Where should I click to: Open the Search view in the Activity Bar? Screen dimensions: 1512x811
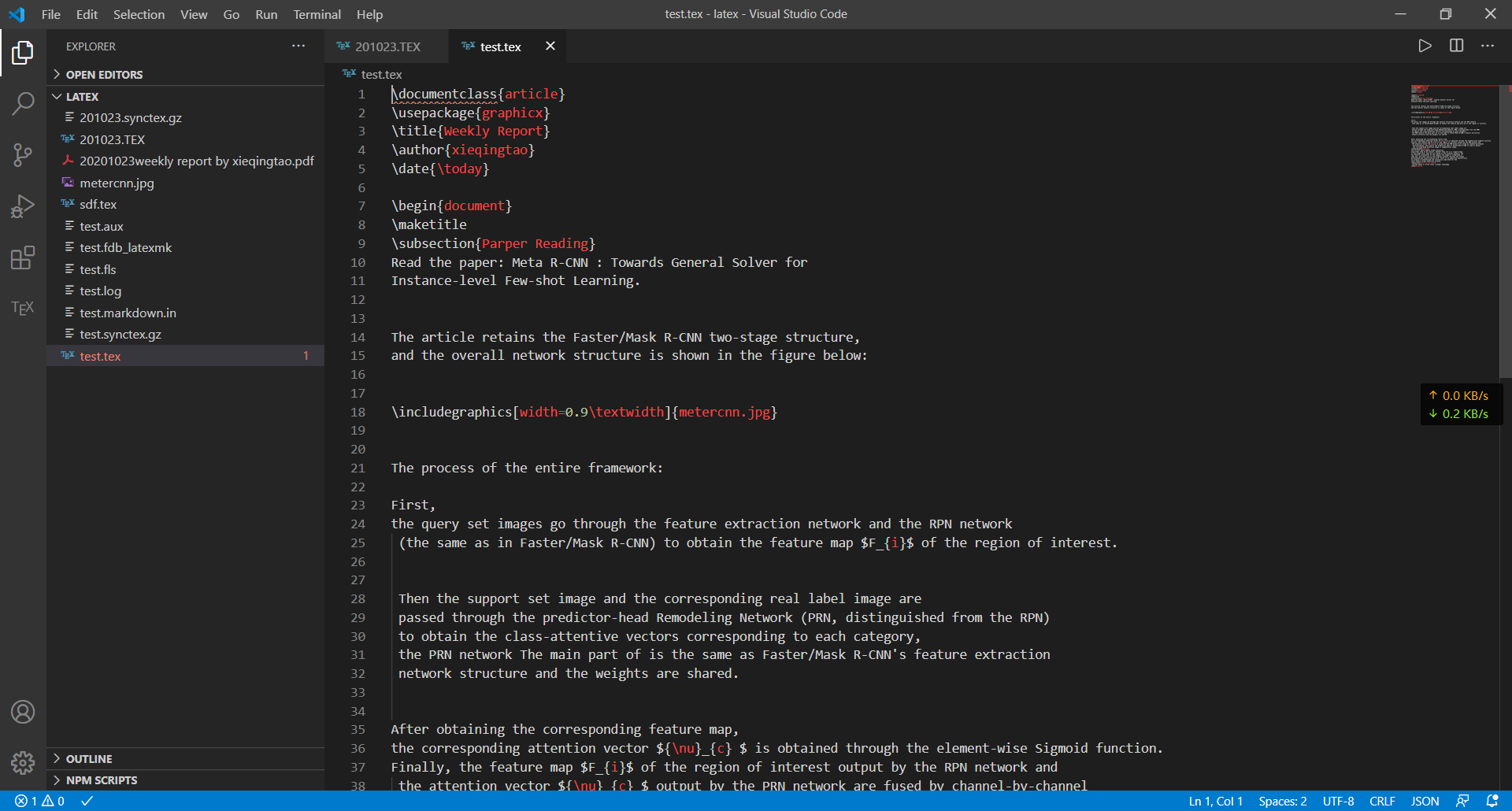click(x=23, y=103)
